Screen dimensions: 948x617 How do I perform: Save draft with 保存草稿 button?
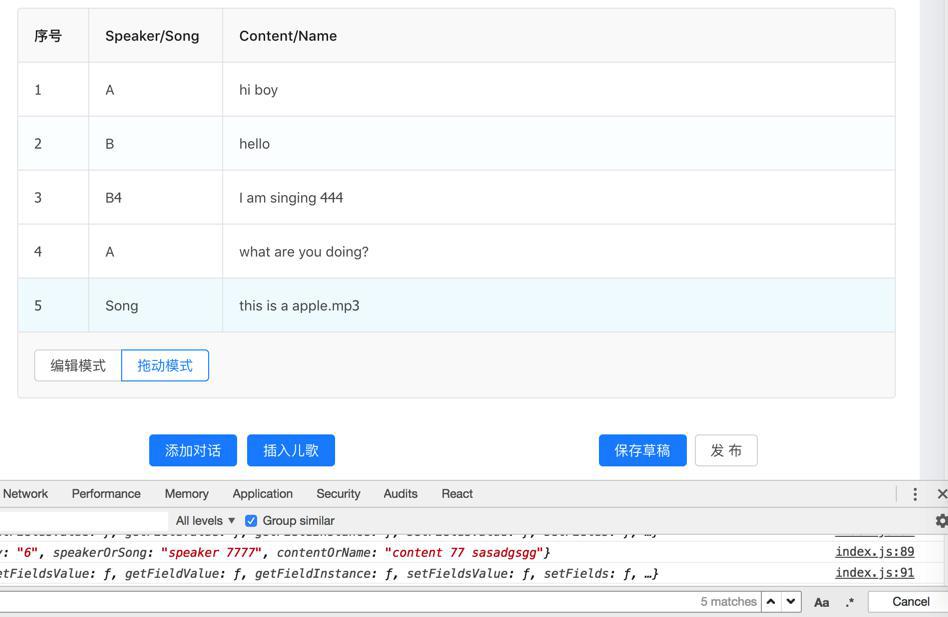[642, 451]
